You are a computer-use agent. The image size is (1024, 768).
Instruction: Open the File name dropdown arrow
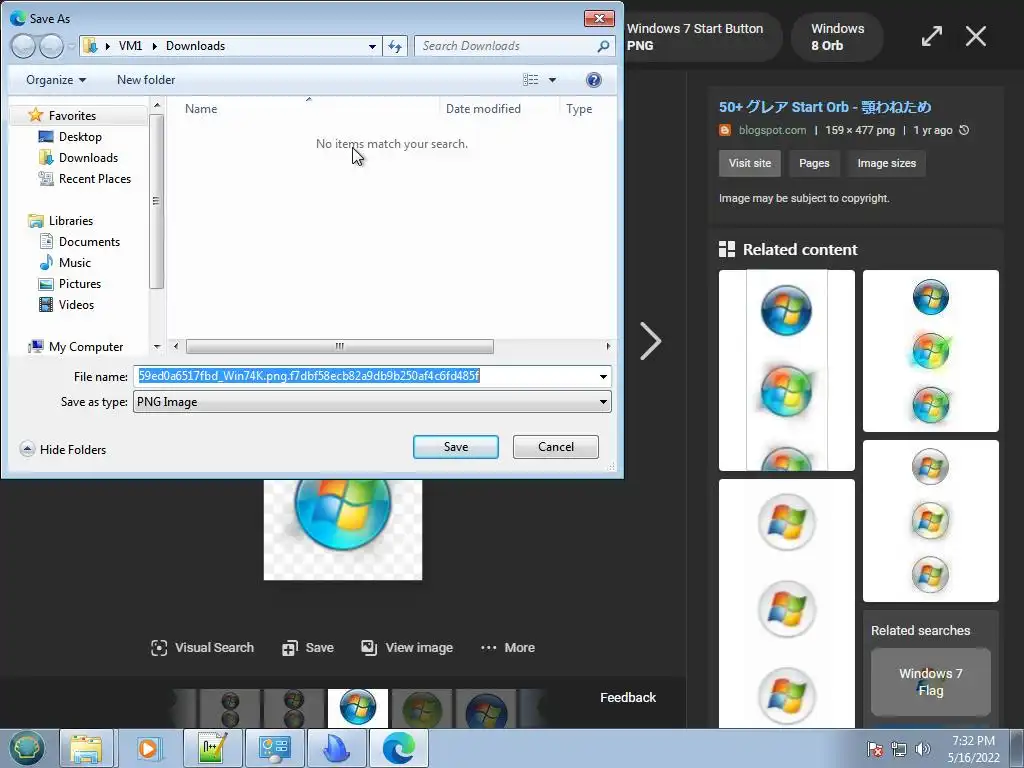(603, 376)
